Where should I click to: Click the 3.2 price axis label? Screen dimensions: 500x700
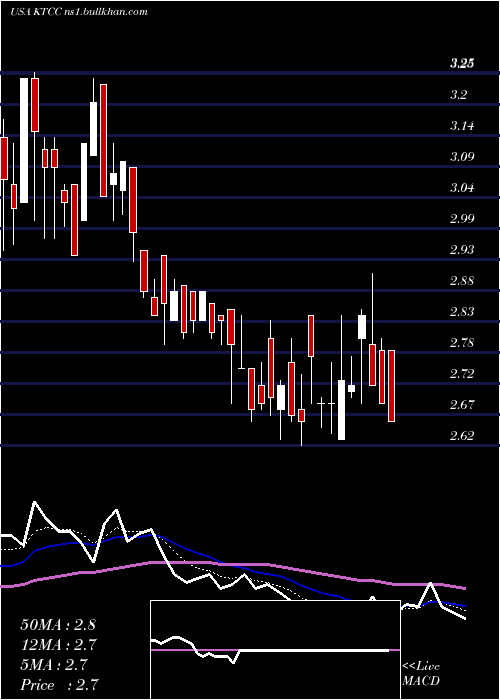(458, 95)
